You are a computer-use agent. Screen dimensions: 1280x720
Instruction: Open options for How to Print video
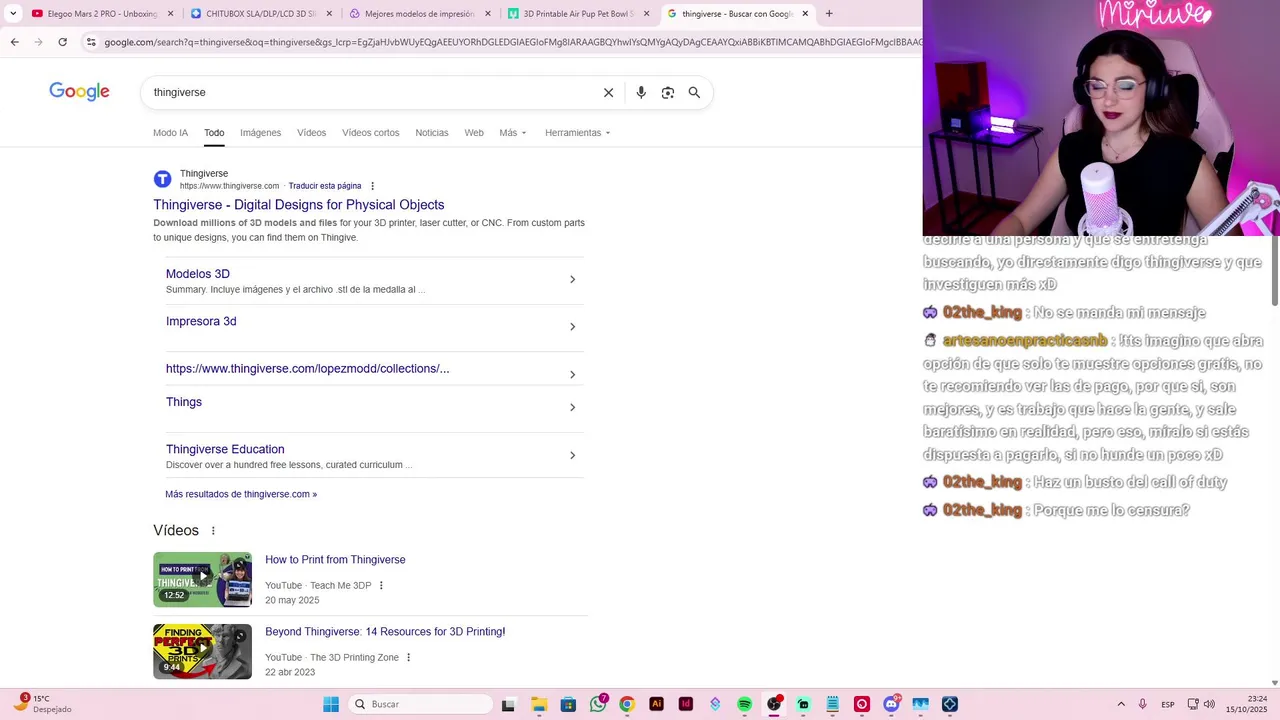coord(381,586)
